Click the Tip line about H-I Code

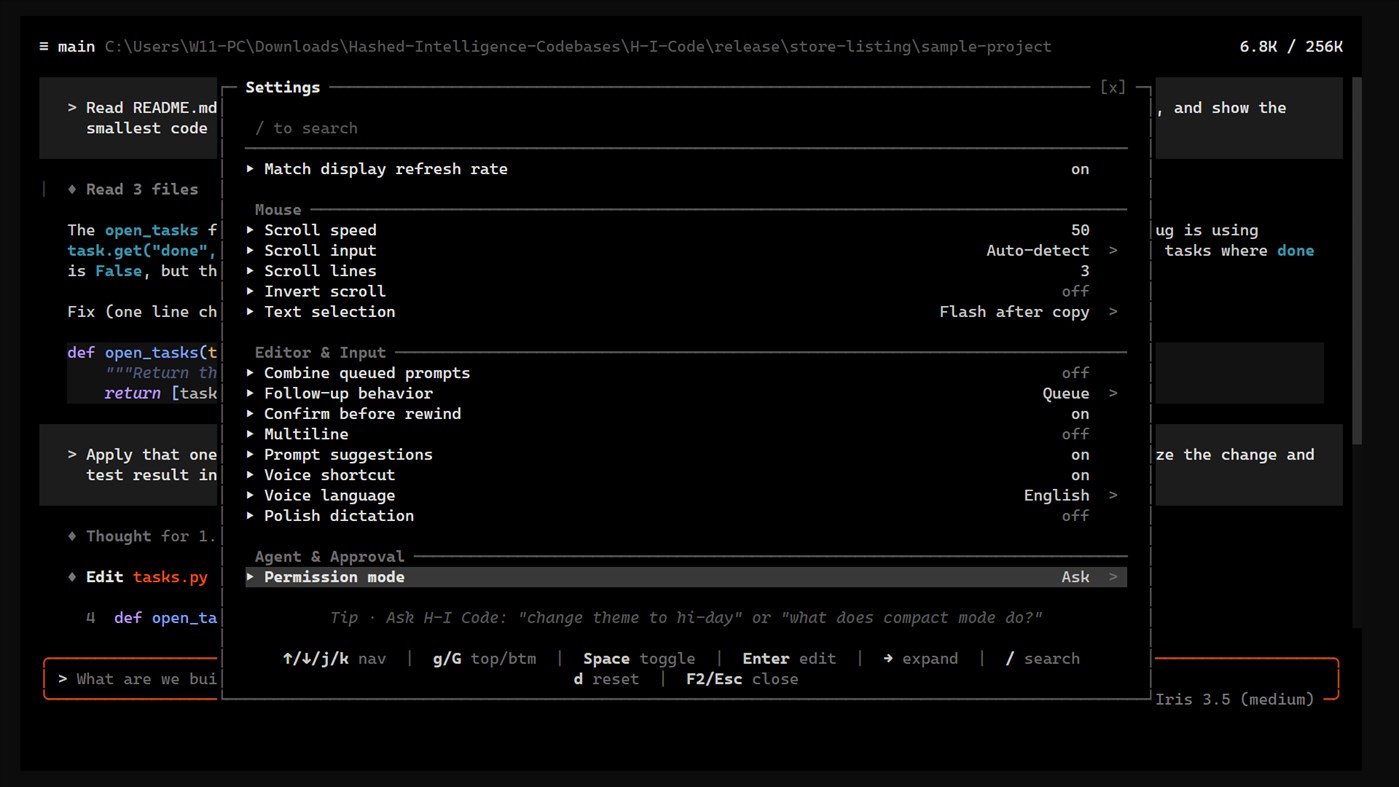(686, 618)
